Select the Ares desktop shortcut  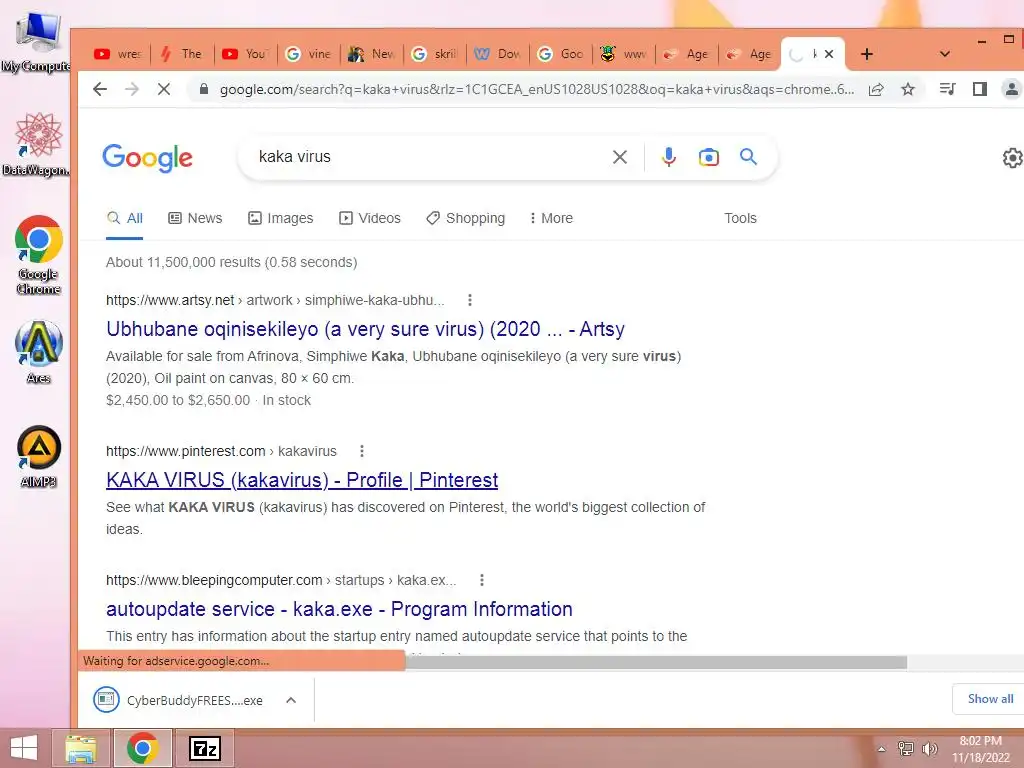click(39, 351)
